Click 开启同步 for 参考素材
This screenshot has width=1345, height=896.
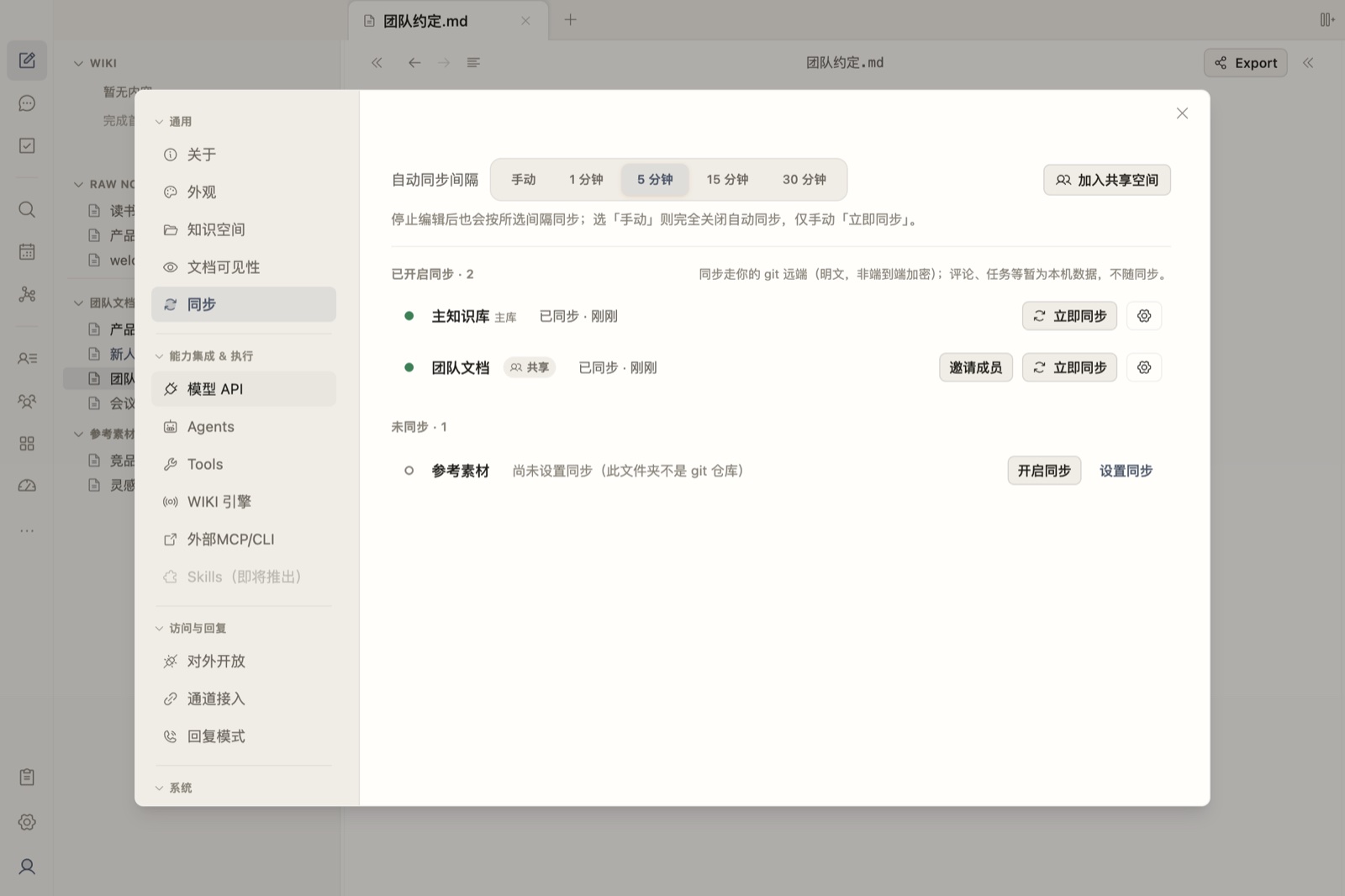point(1044,471)
